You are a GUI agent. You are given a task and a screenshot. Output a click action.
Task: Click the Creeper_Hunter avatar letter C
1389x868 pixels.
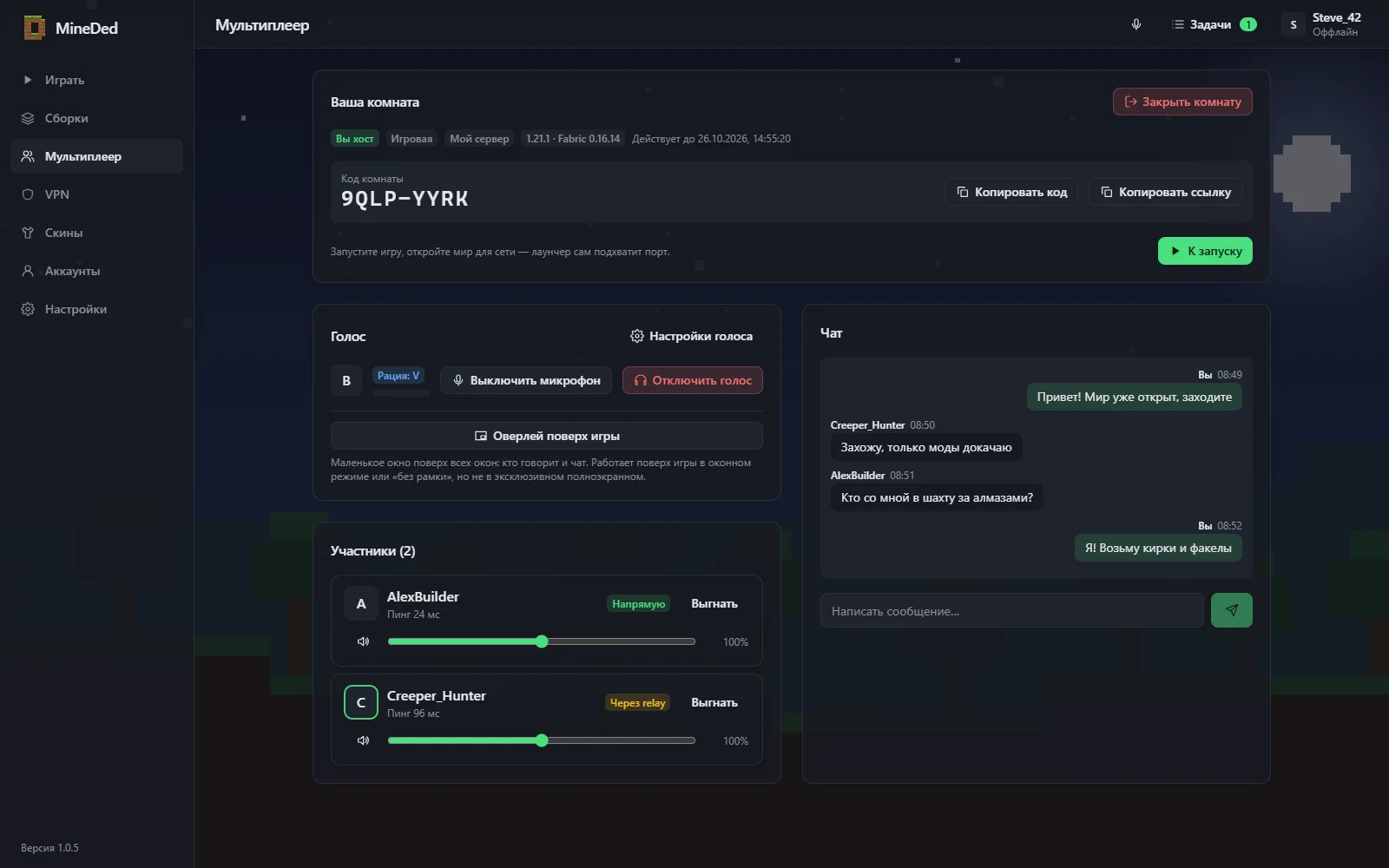[x=361, y=702]
